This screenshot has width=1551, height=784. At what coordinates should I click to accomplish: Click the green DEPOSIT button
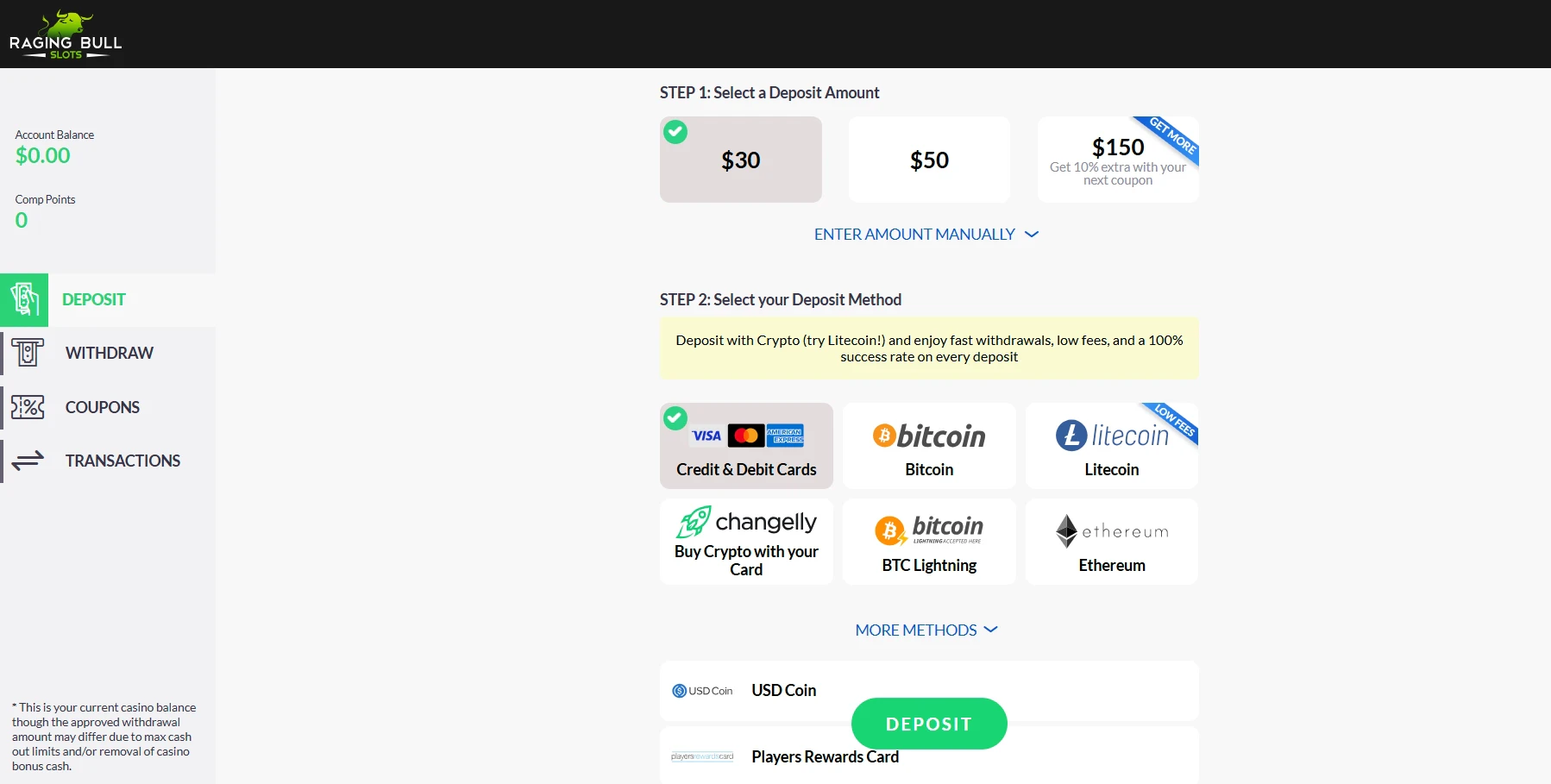(929, 724)
